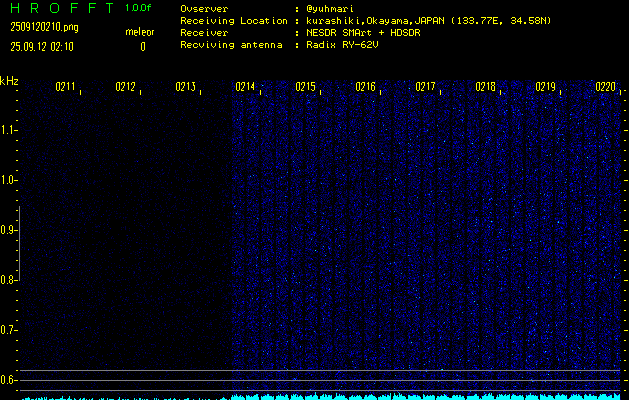Select the file name 2509120210.png

[x=44, y=27]
